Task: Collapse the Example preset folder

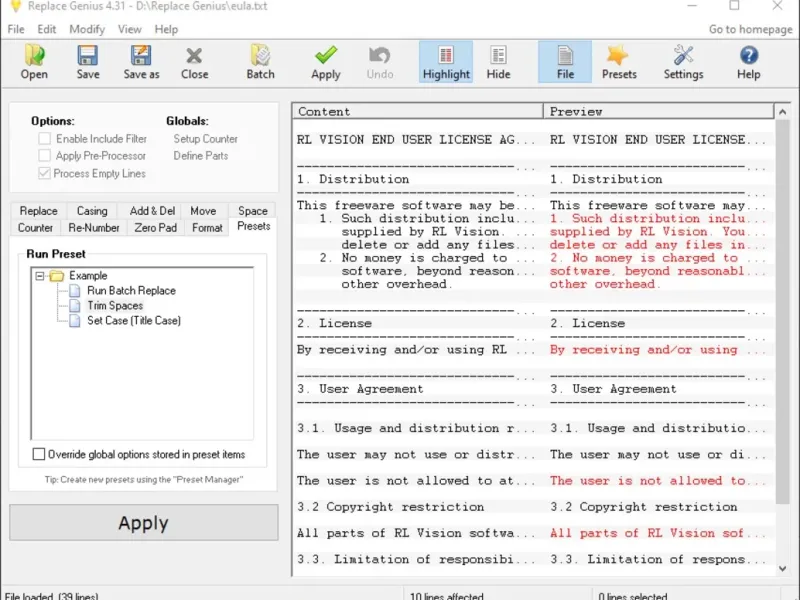Action: click(x=40, y=276)
